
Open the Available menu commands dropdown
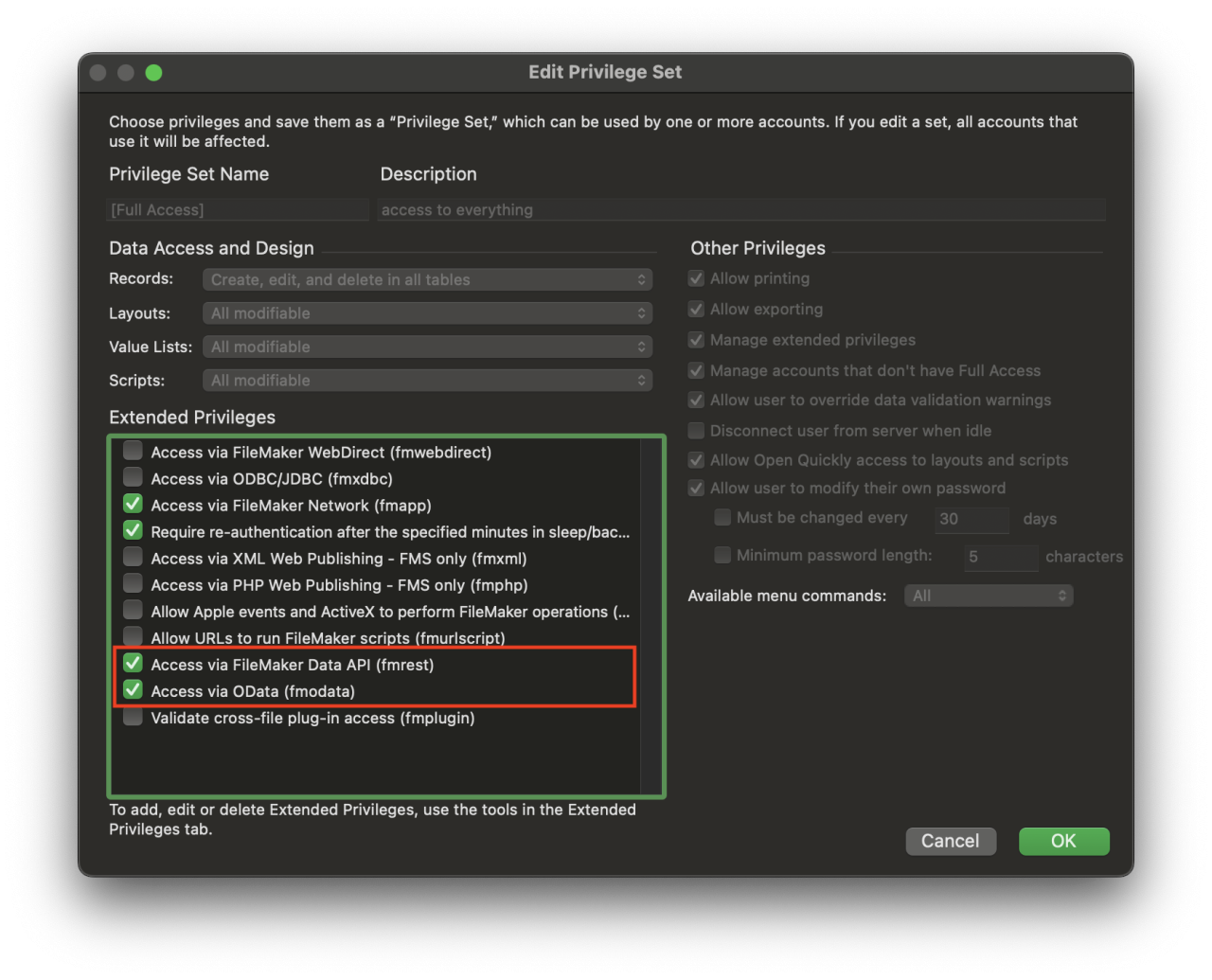pyautogui.click(x=988, y=595)
